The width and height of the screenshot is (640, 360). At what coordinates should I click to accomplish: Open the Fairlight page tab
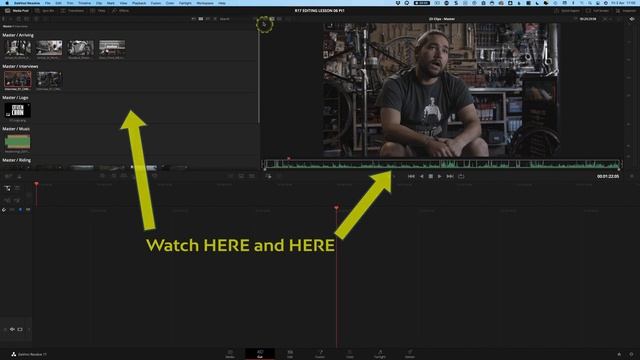tap(380, 354)
